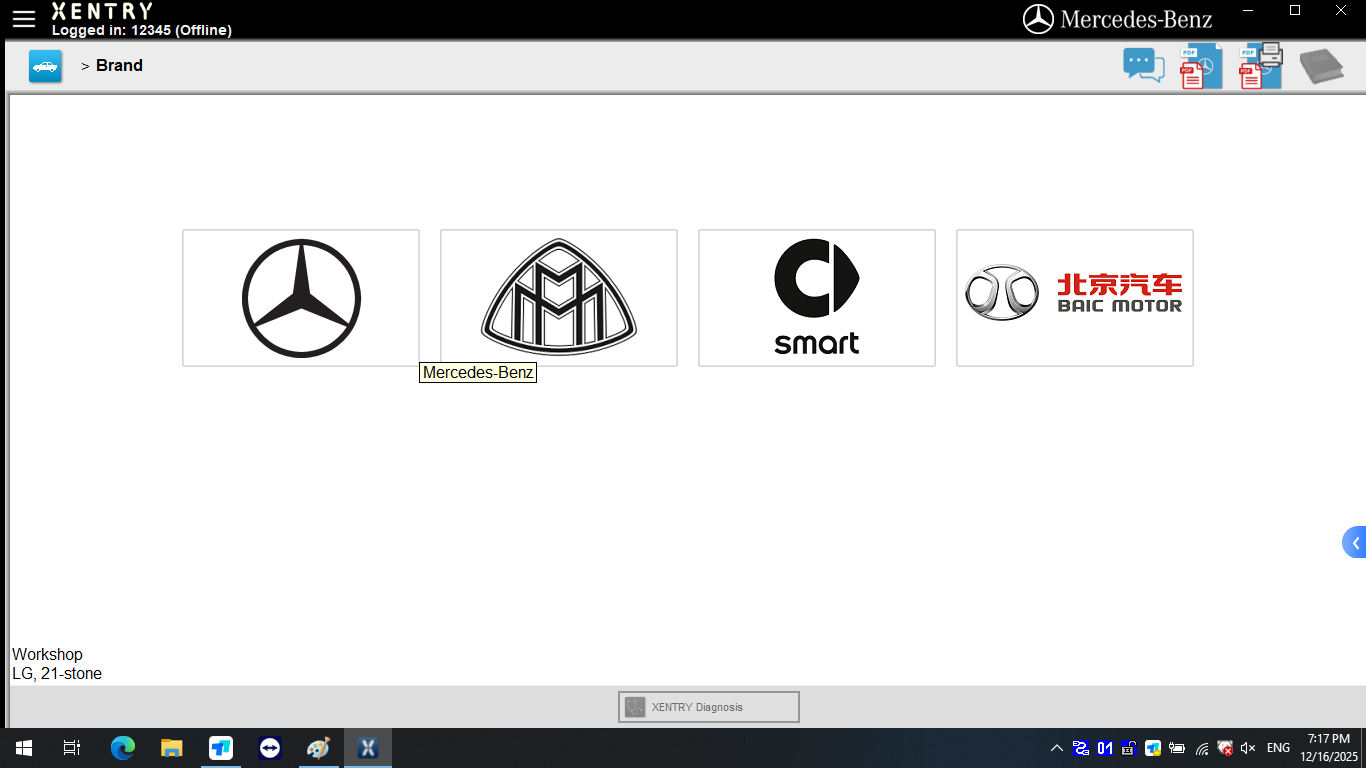Choose the Maybach brand

559,297
